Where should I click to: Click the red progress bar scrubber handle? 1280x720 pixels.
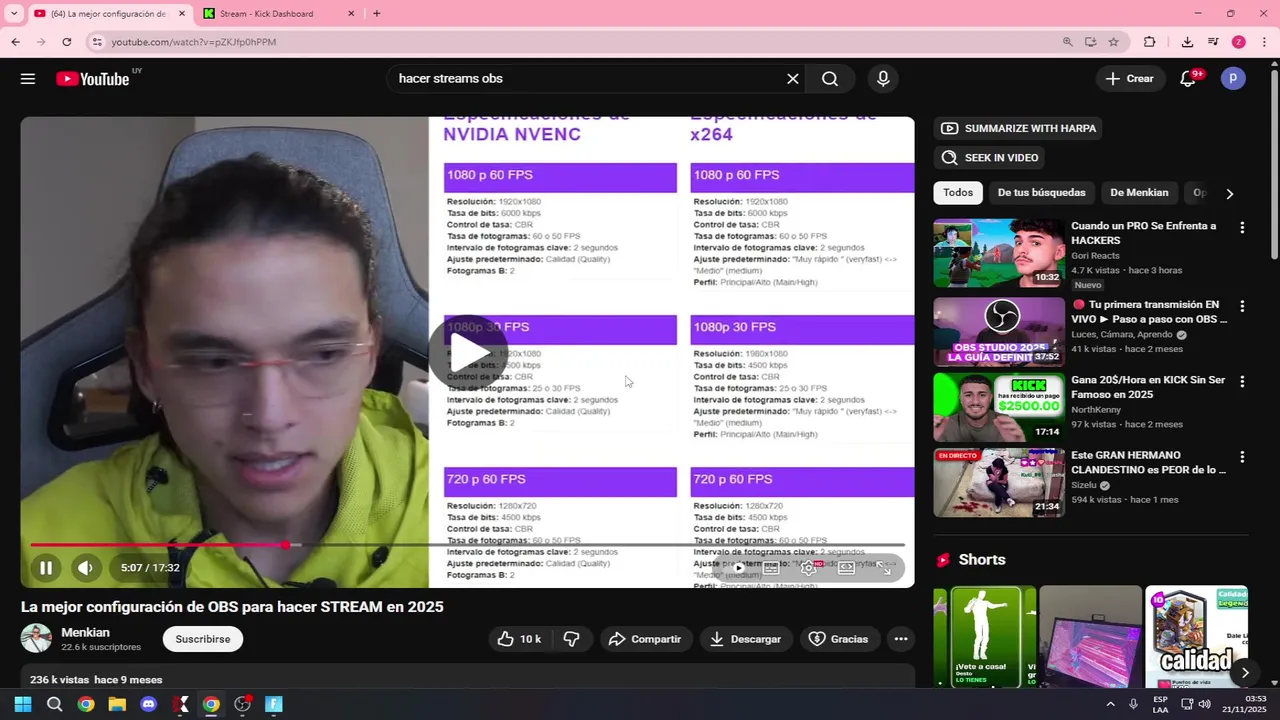(x=286, y=545)
